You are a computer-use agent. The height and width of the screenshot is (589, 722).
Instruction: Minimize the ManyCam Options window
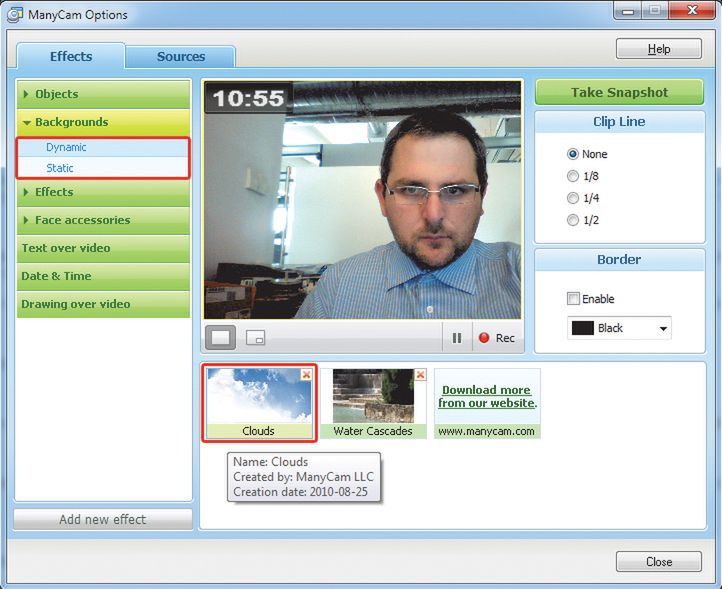click(627, 10)
